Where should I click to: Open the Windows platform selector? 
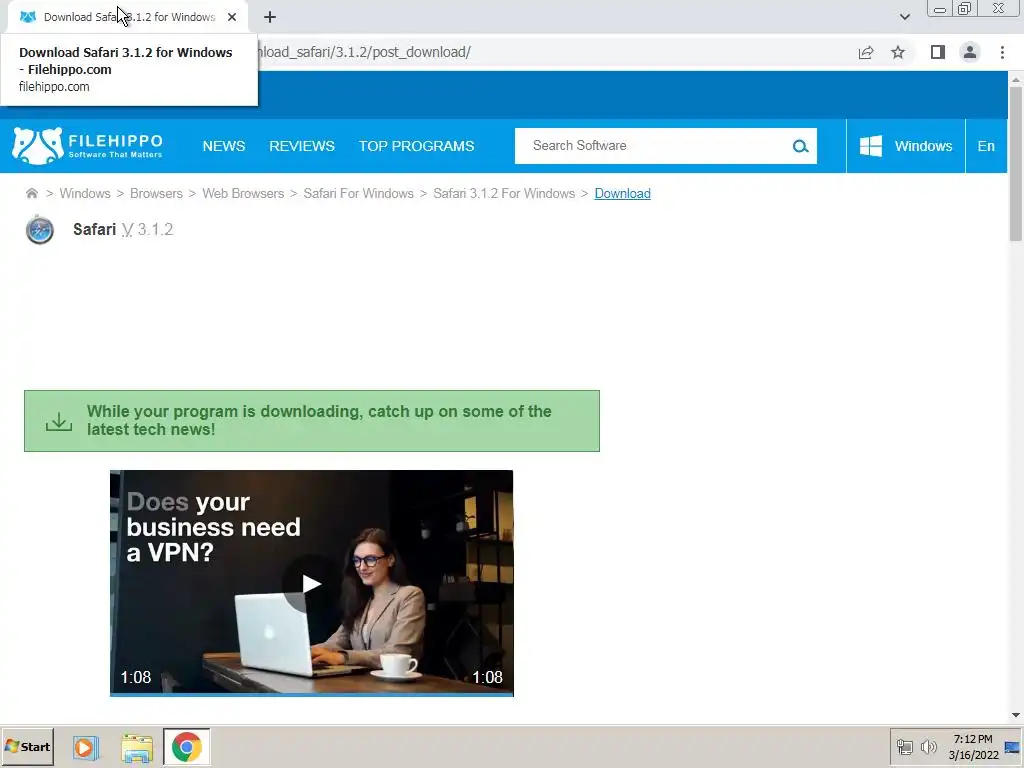905,146
